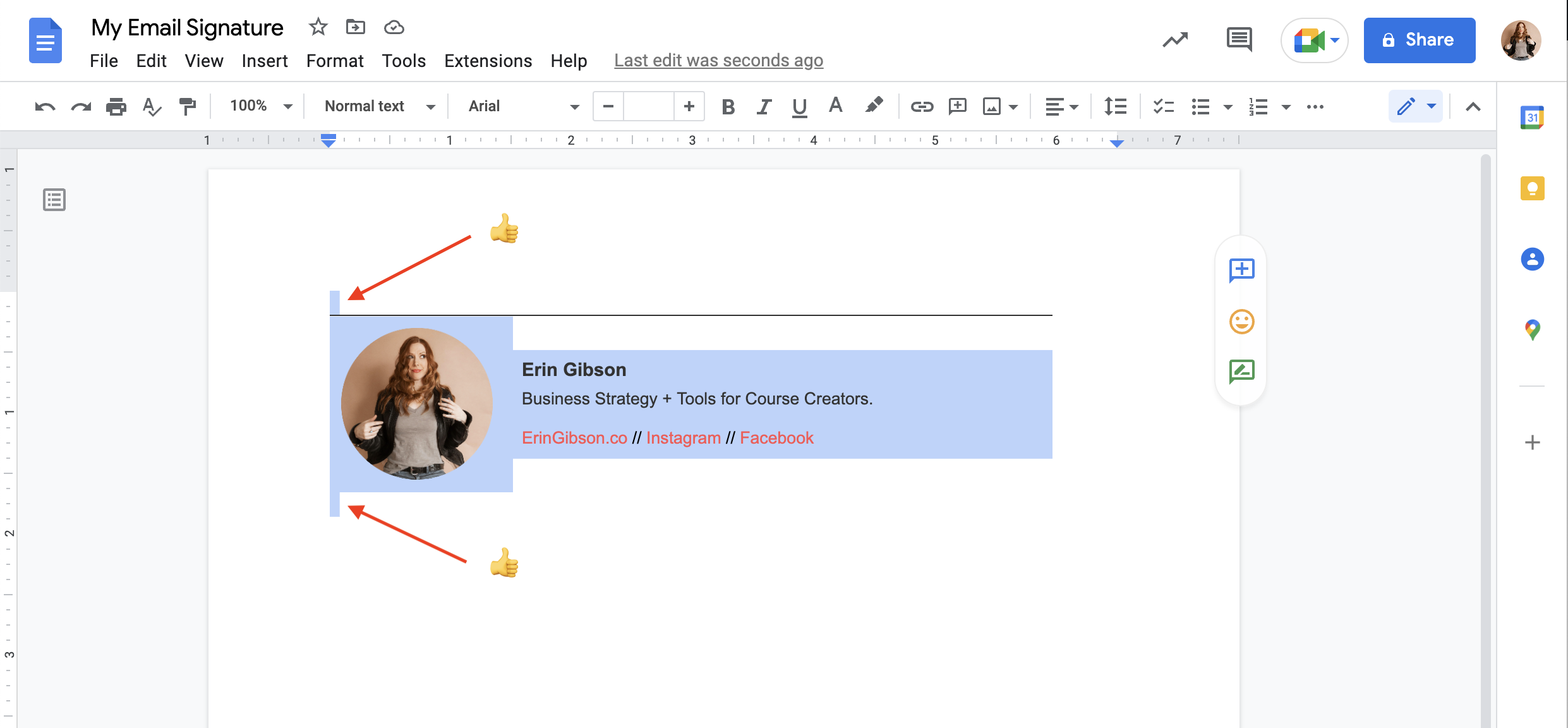The width and height of the screenshot is (1568, 728).
Task: Star the My Email Signature document
Action: pos(318,27)
